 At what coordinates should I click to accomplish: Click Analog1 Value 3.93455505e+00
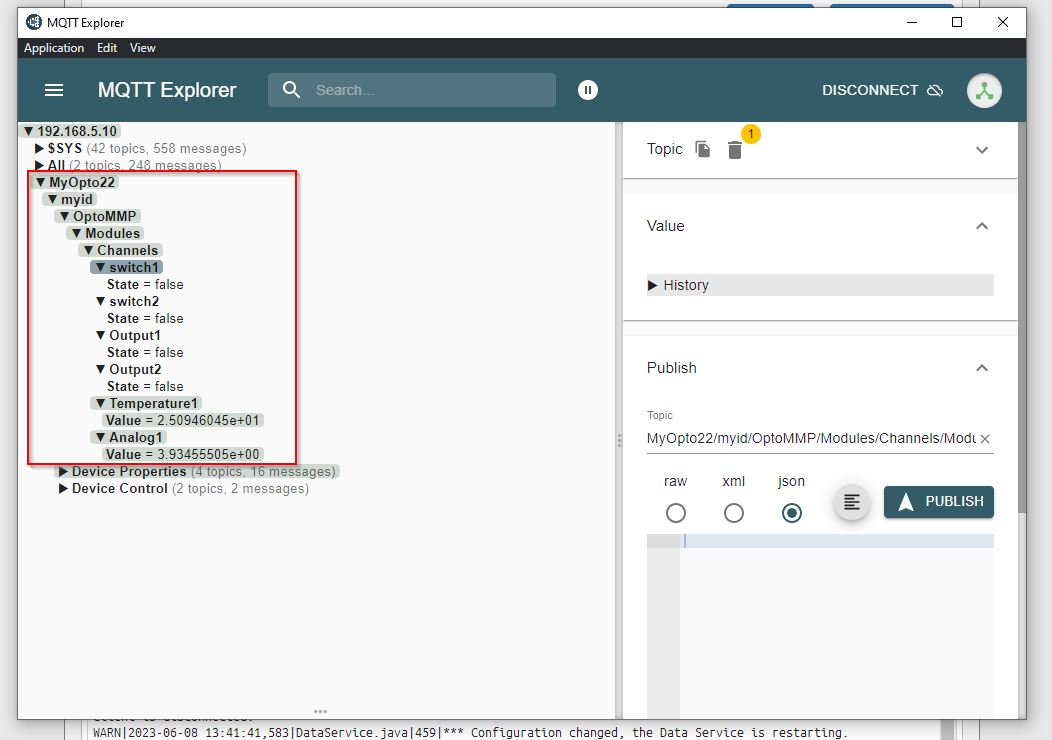[182, 455]
